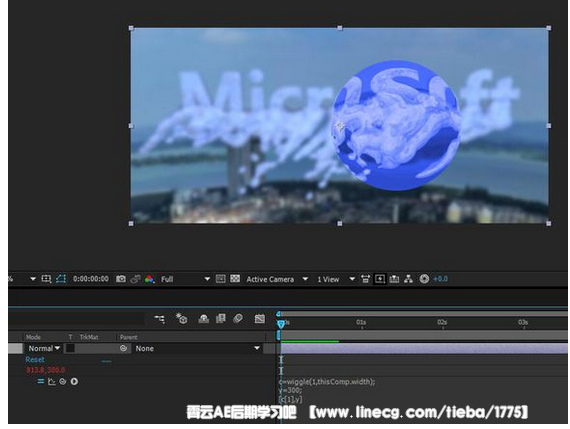Take a snapshot with the camera icon
The height and width of the screenshot is (429, 570).
pos(121,279)
